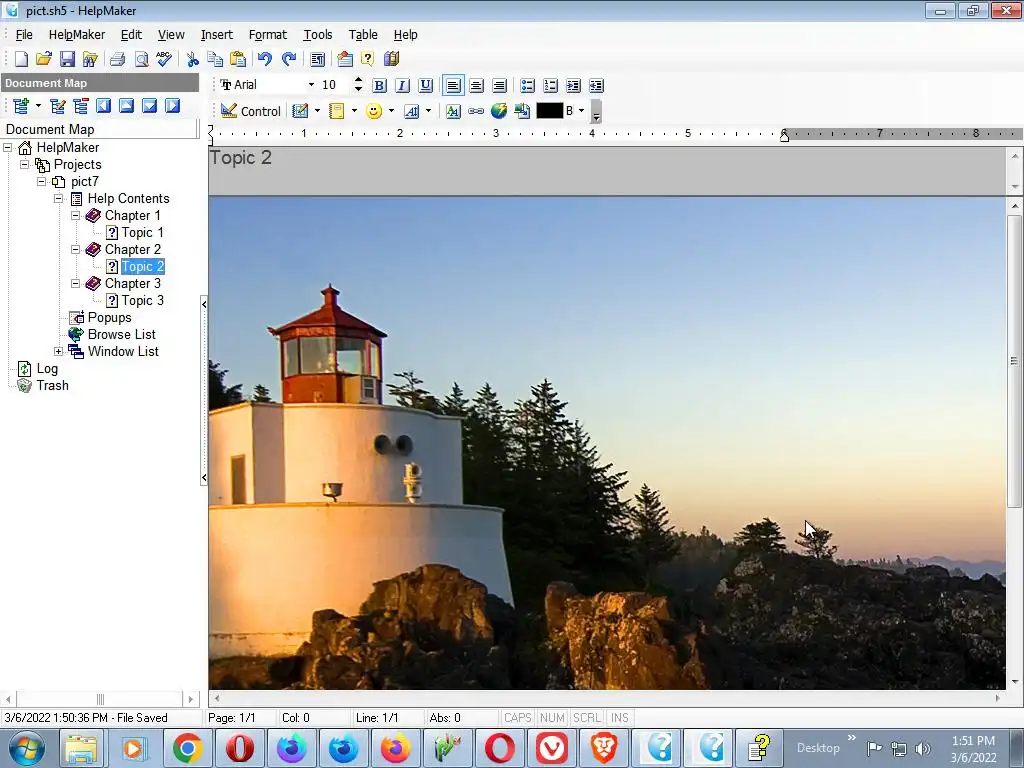Redo the last action
Viewport: 1024px width, 768px height.
288,59
